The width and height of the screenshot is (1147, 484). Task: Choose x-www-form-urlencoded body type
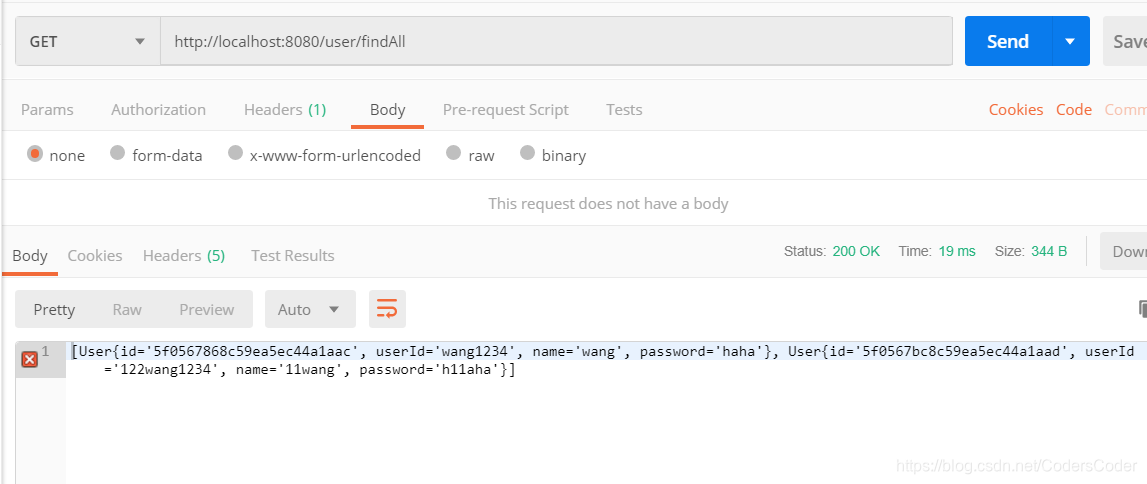[236, 154]
